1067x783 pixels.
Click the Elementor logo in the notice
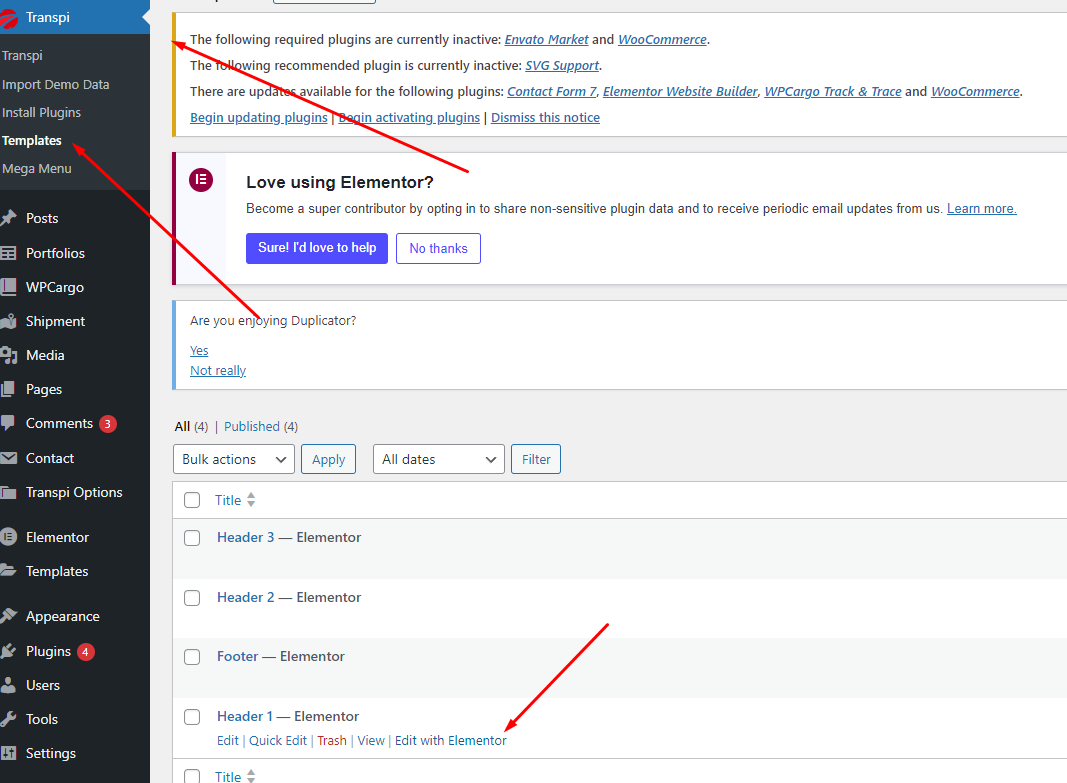(x=201, y=180)
